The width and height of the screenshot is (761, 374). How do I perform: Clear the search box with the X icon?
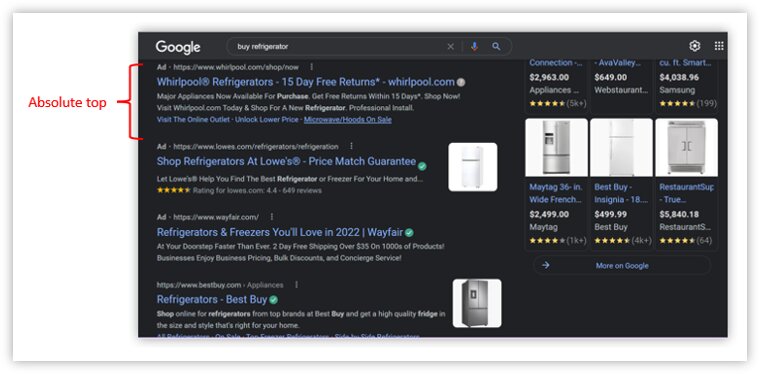450,47
